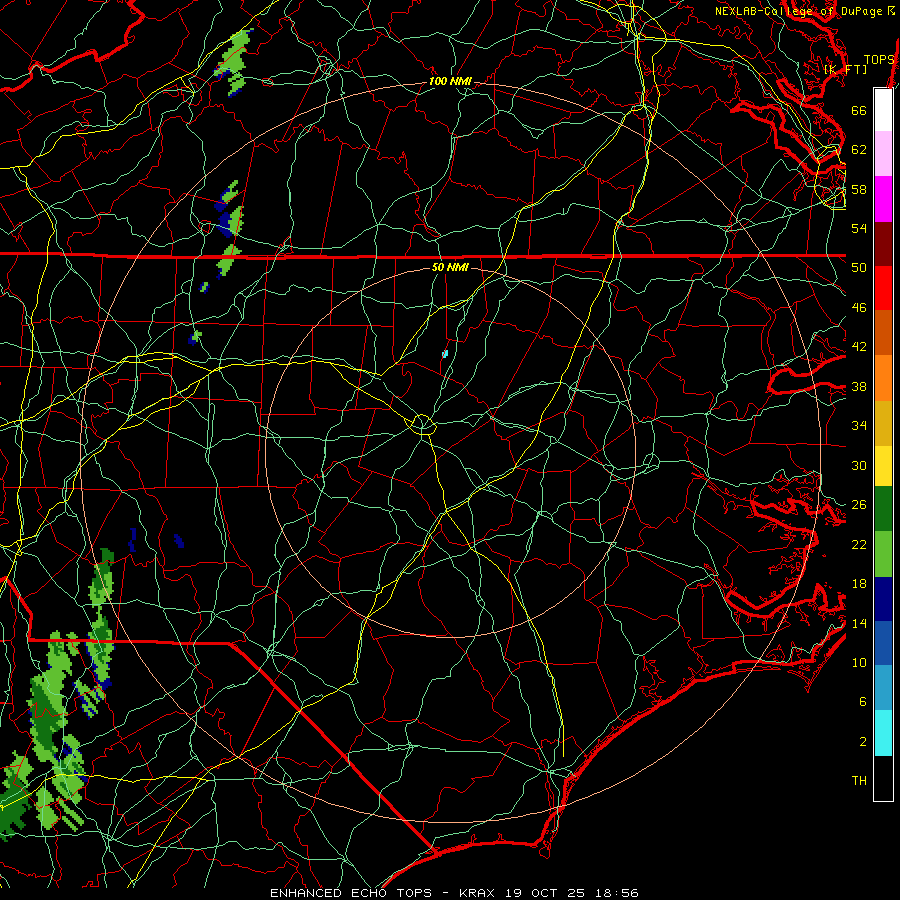Click the yellow swatch beside 30

[883, 465]
